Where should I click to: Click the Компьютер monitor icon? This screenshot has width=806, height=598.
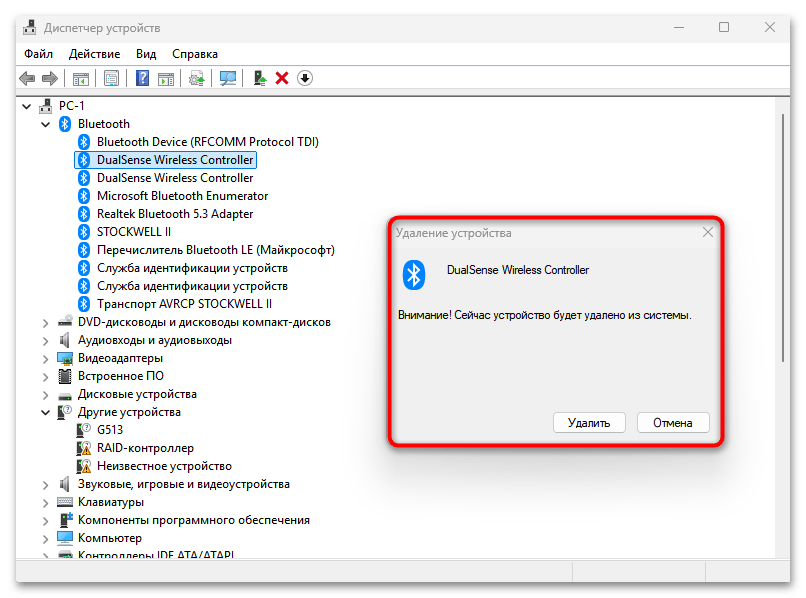pyautogui.click(x=65, y=538)
